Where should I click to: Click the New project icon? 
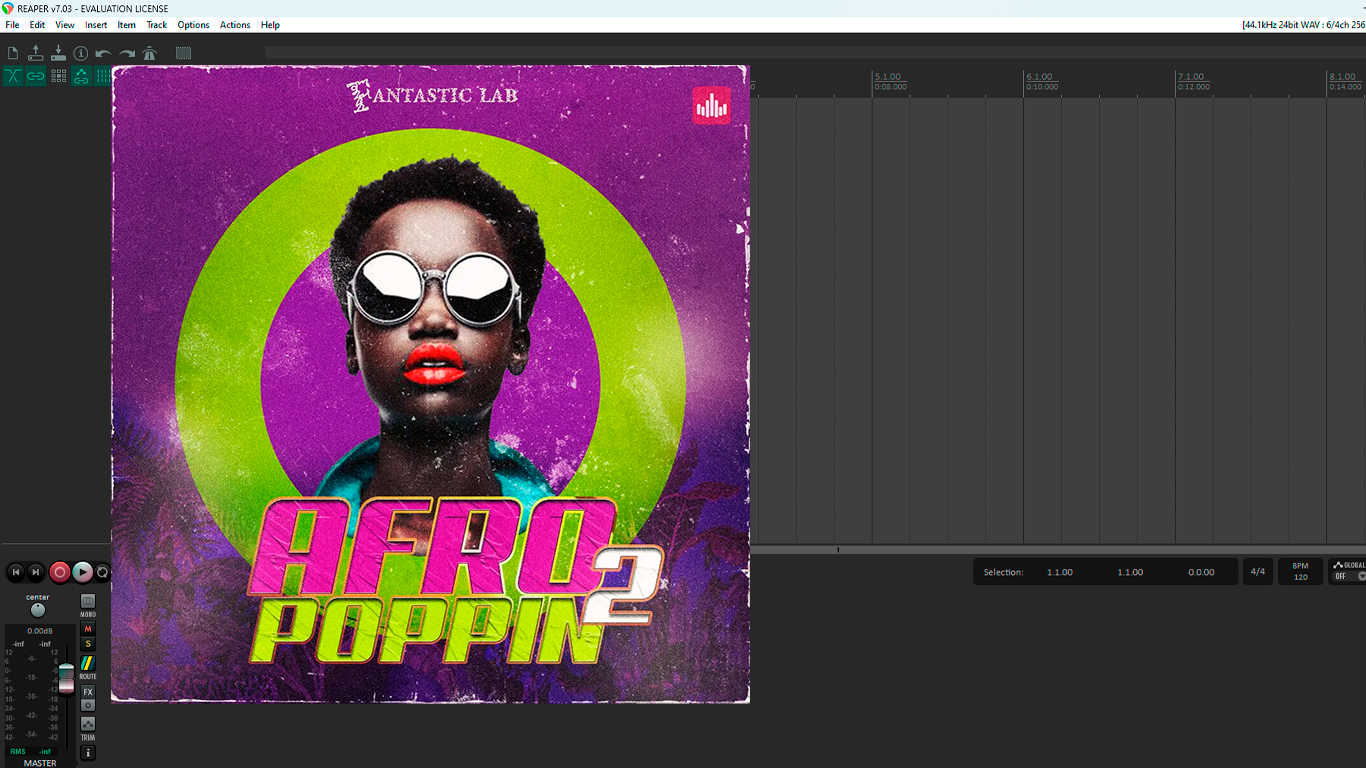click(x=13, y=54)
